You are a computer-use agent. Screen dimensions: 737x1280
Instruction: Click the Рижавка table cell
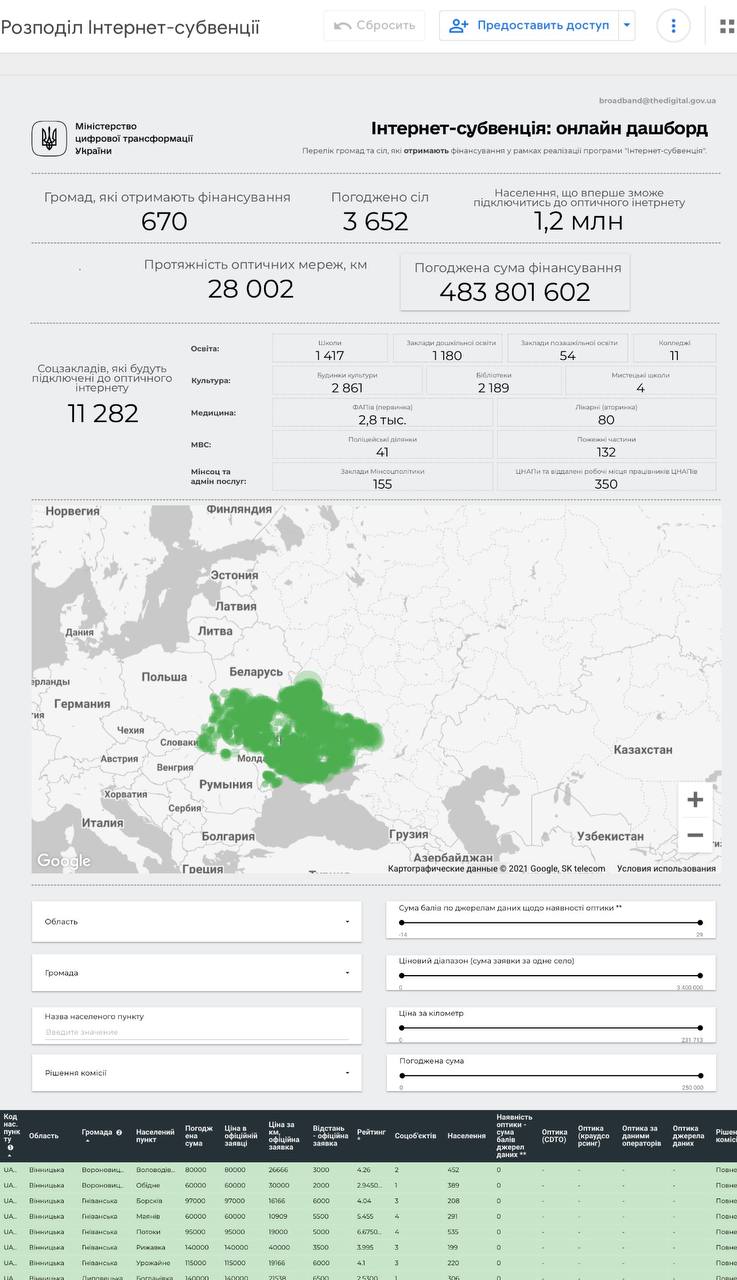[151, 1247]
